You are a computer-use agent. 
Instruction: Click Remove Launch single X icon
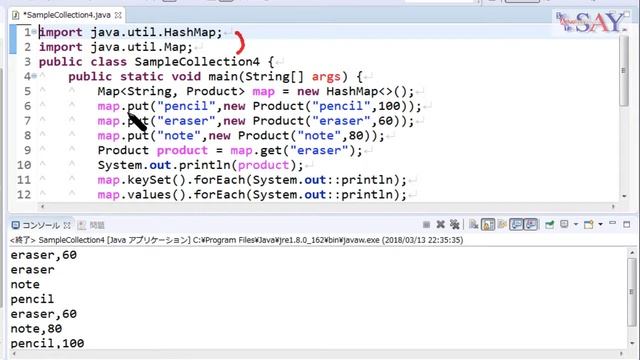pos(440,224)
